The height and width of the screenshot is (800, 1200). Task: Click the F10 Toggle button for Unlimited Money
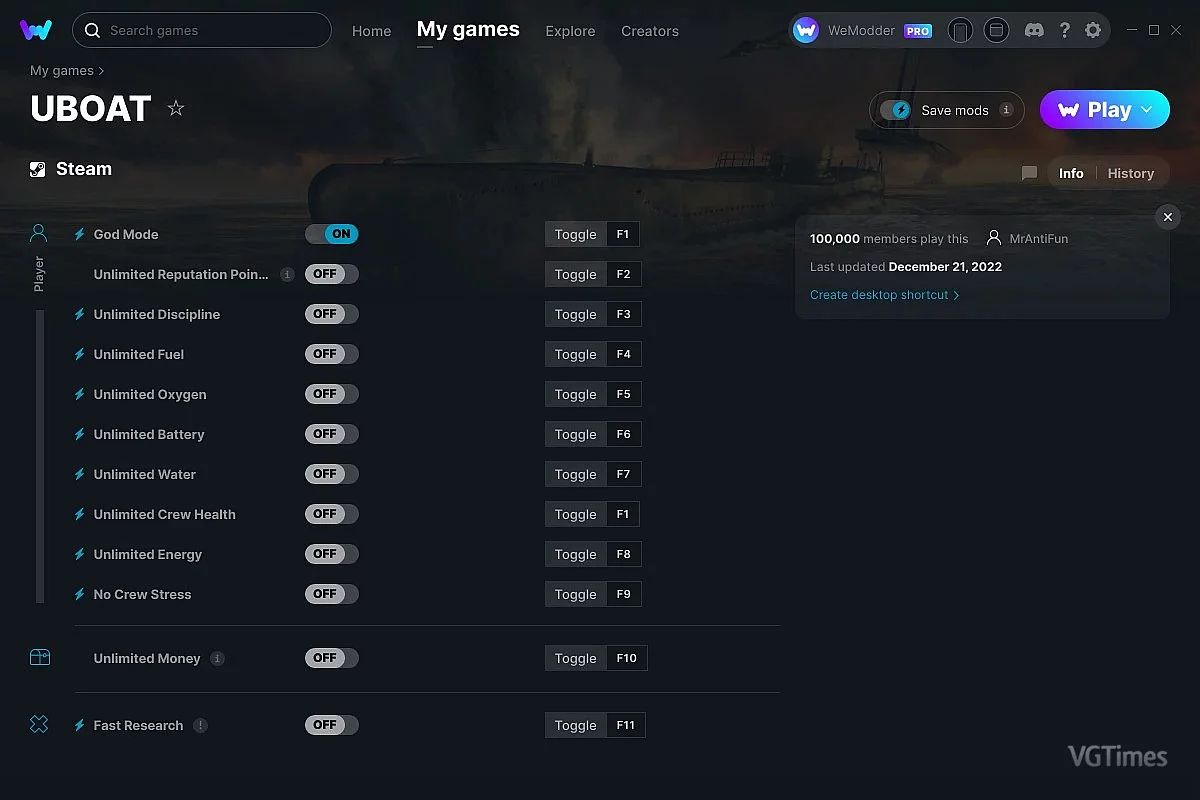coord(576,658)
